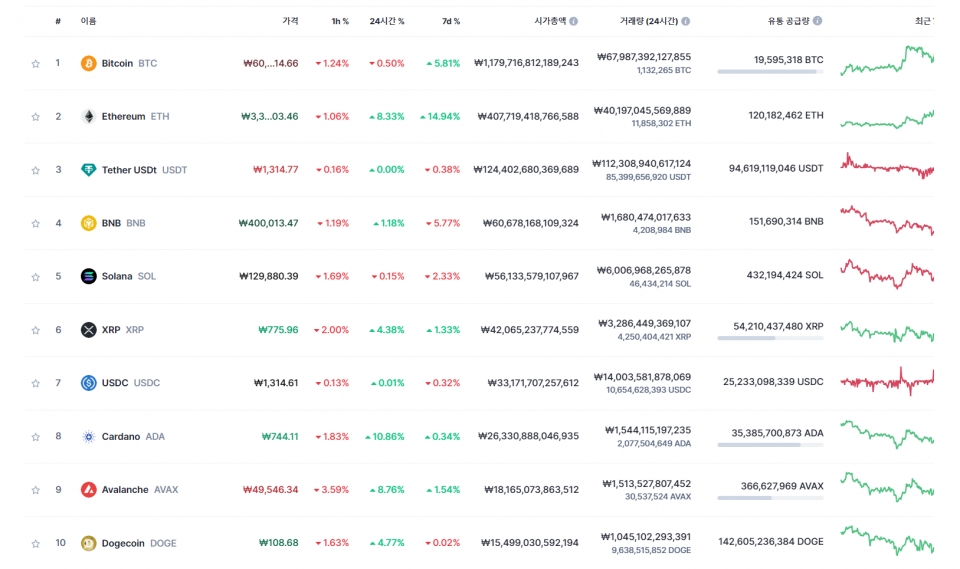Star Cardano in the watchlist column

36,437
